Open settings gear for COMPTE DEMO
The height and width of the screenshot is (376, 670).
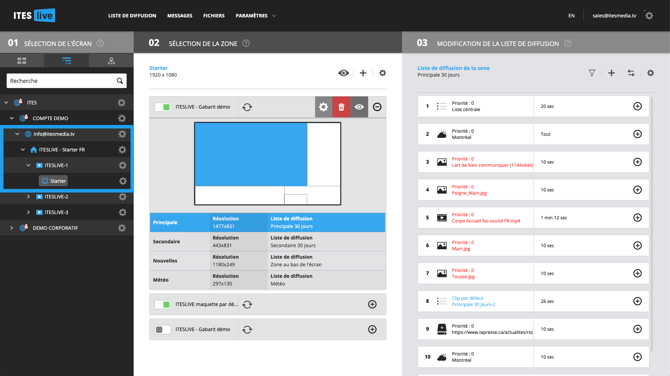click(x=122, y=118)
